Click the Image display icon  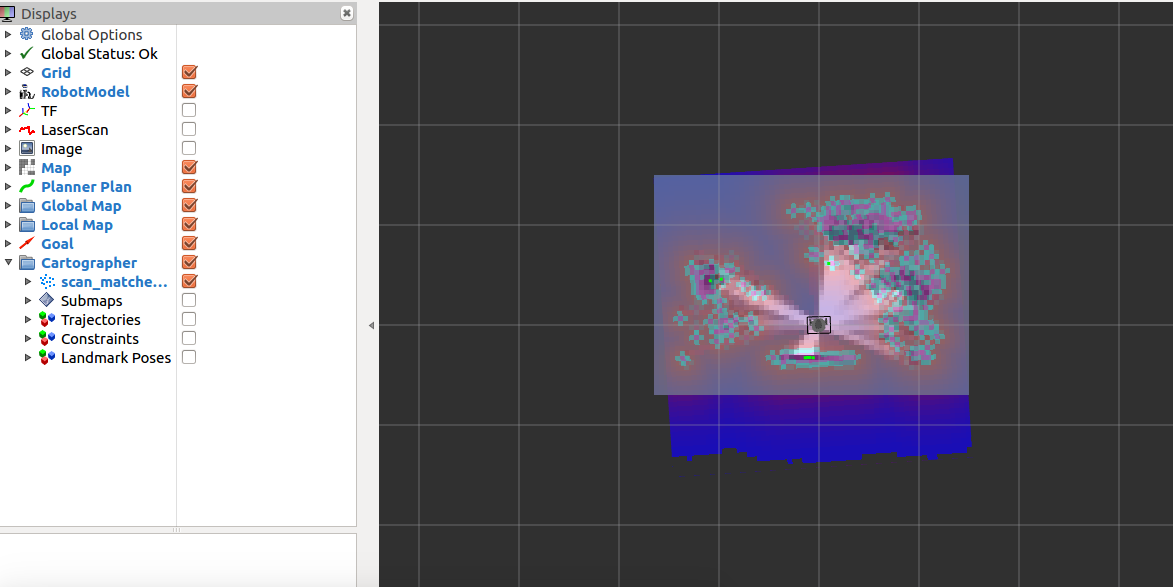click(26, 148)
